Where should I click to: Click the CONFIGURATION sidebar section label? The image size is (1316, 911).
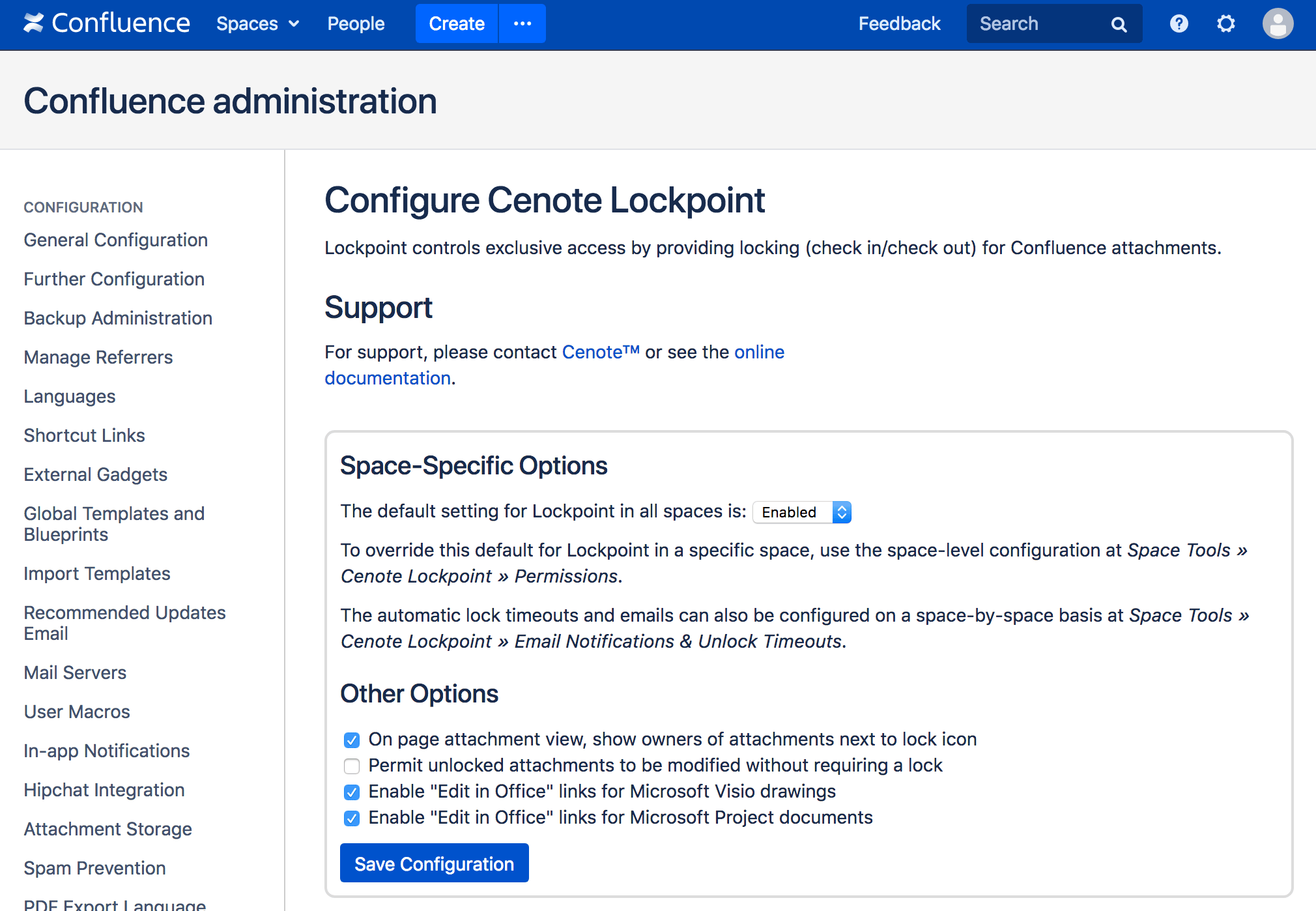click(83, 207)
